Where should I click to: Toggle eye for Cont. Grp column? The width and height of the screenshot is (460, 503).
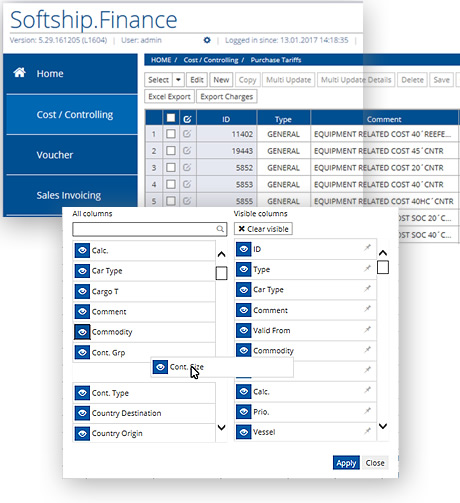[x=82, y=352]
